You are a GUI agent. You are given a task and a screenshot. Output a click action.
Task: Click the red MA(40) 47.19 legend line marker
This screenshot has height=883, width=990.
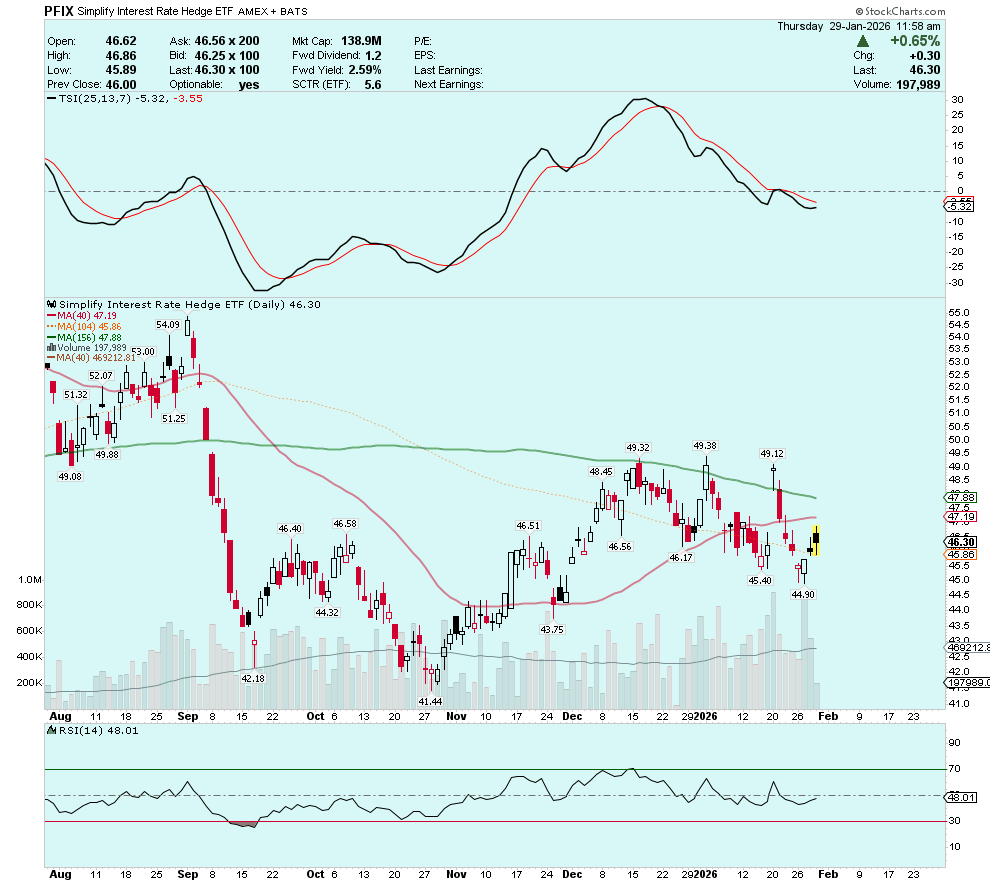coord(51,316)
